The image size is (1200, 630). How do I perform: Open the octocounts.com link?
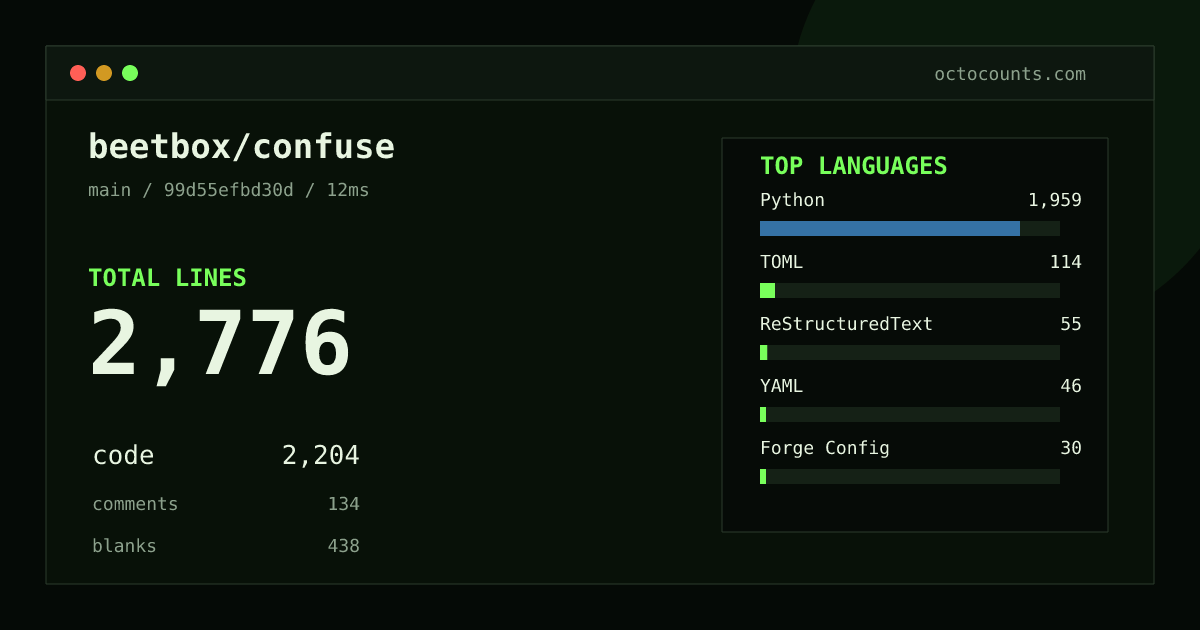[x=1010, y=74]
